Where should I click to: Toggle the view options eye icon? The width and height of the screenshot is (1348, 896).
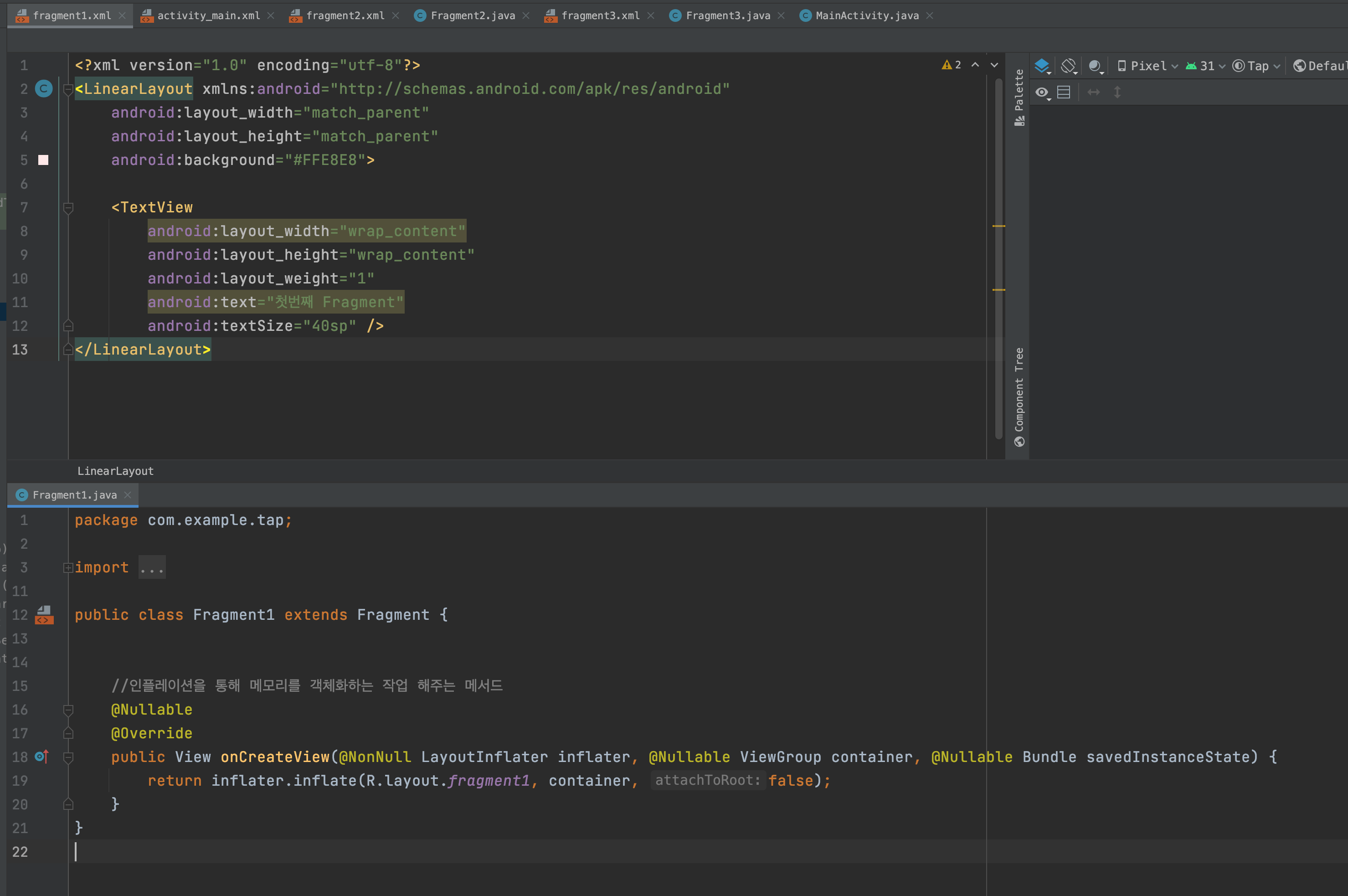coord(1042,93)
